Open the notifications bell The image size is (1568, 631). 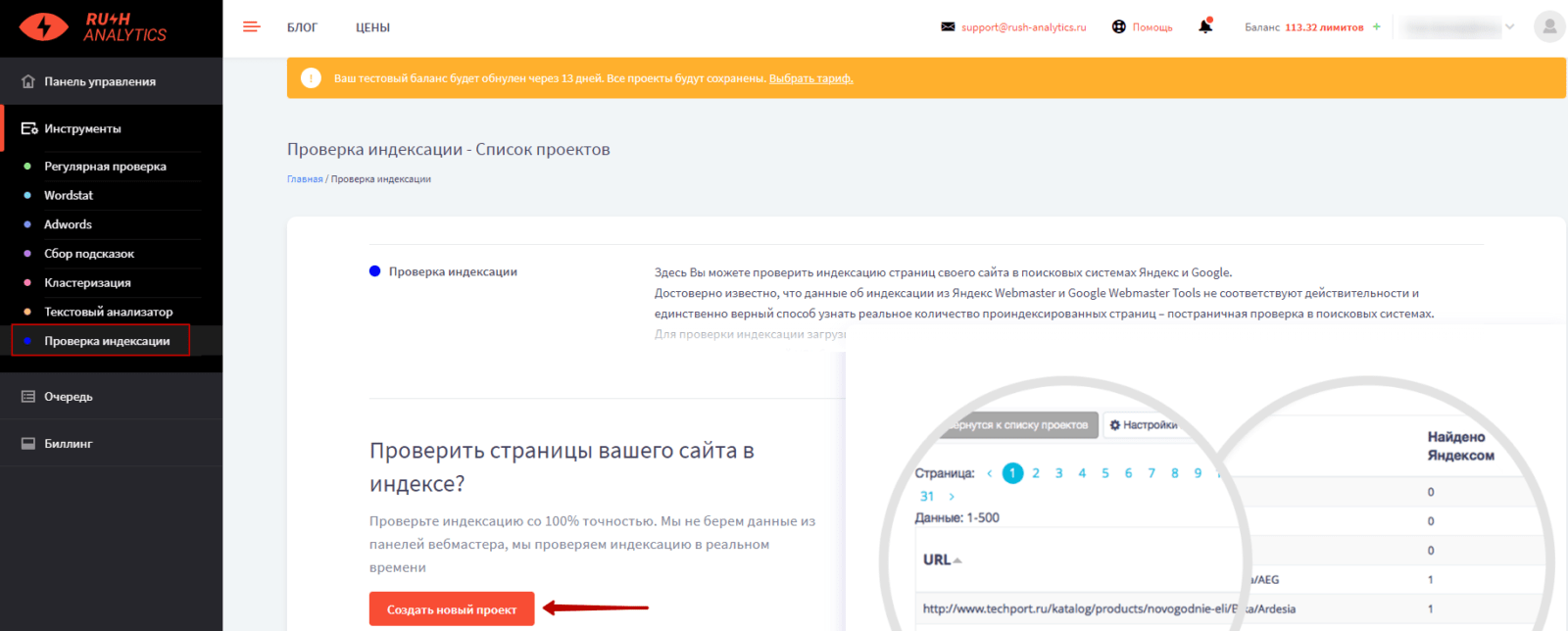tap(1205, 26)
